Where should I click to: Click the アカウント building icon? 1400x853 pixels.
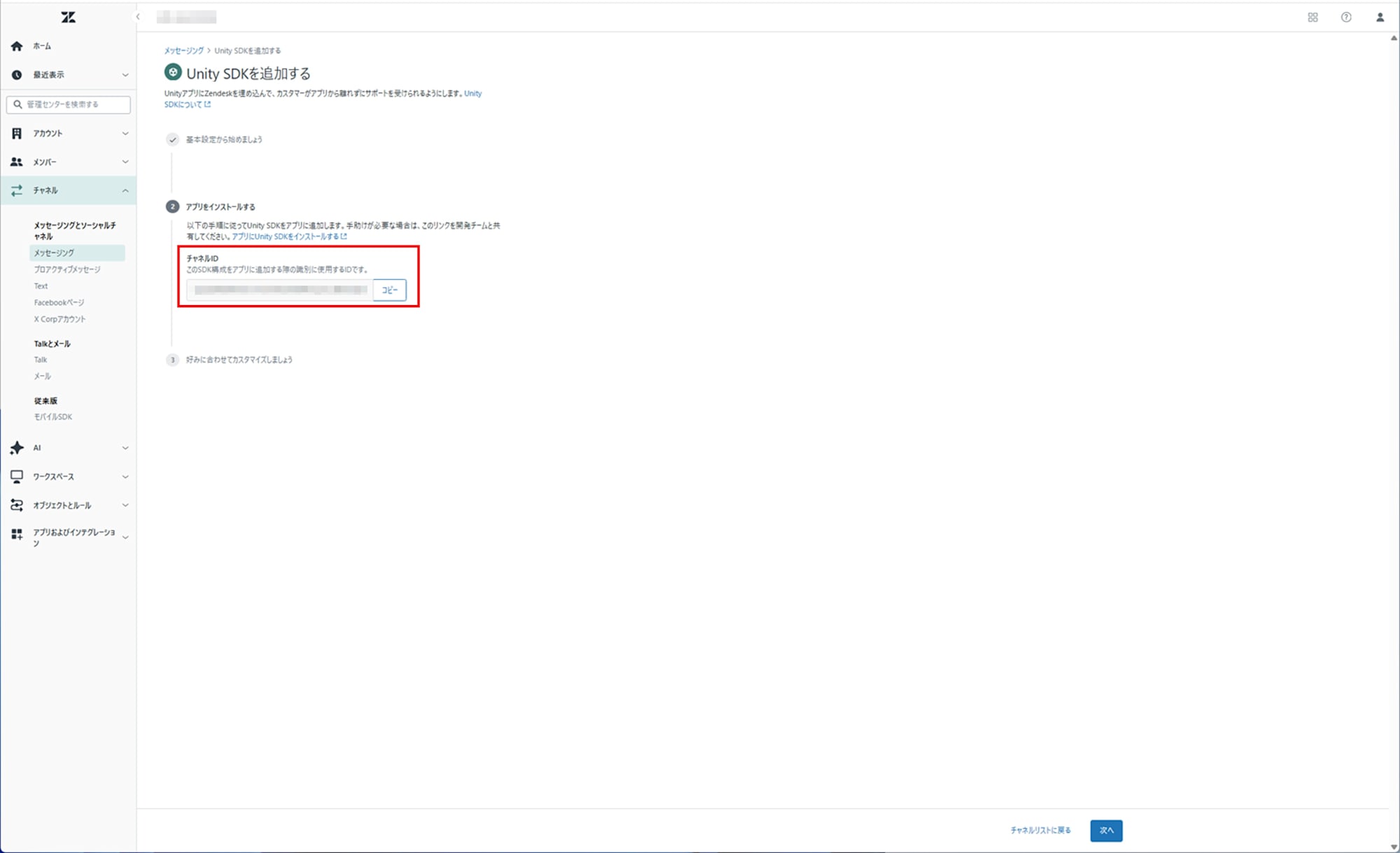click(x=17, y=133)
